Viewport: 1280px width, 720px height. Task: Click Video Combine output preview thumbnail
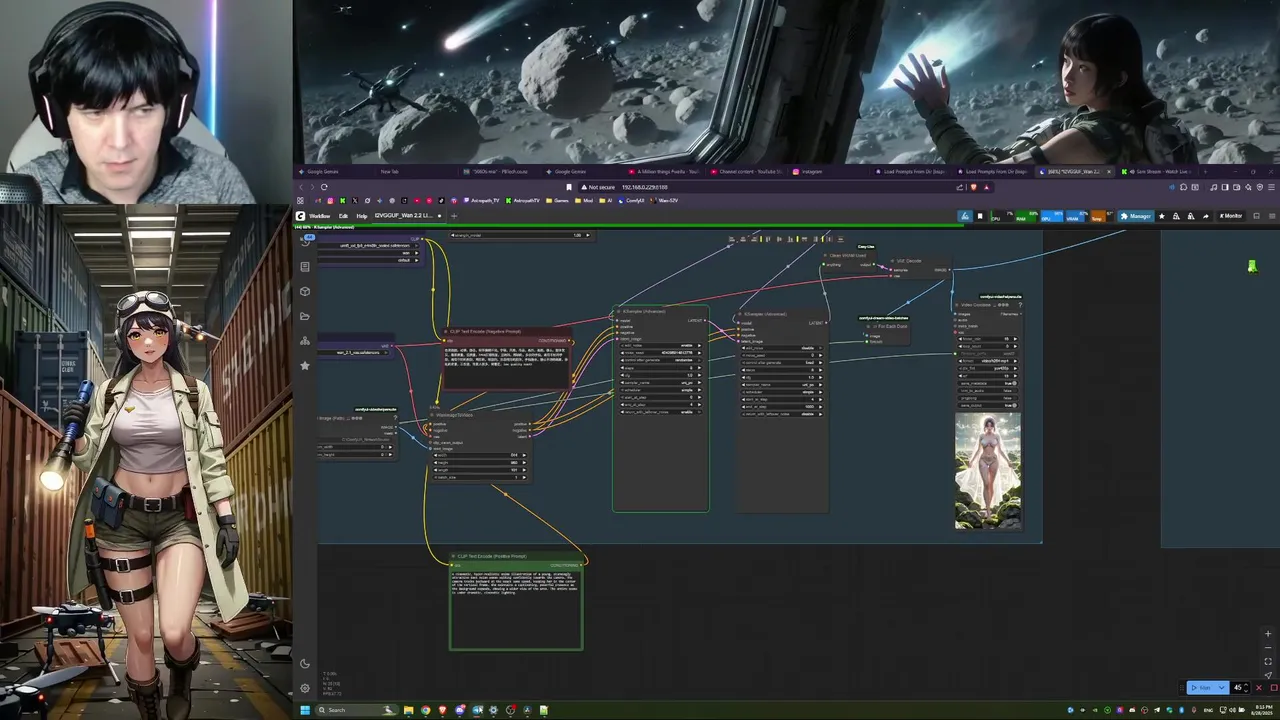pos(988,471)
